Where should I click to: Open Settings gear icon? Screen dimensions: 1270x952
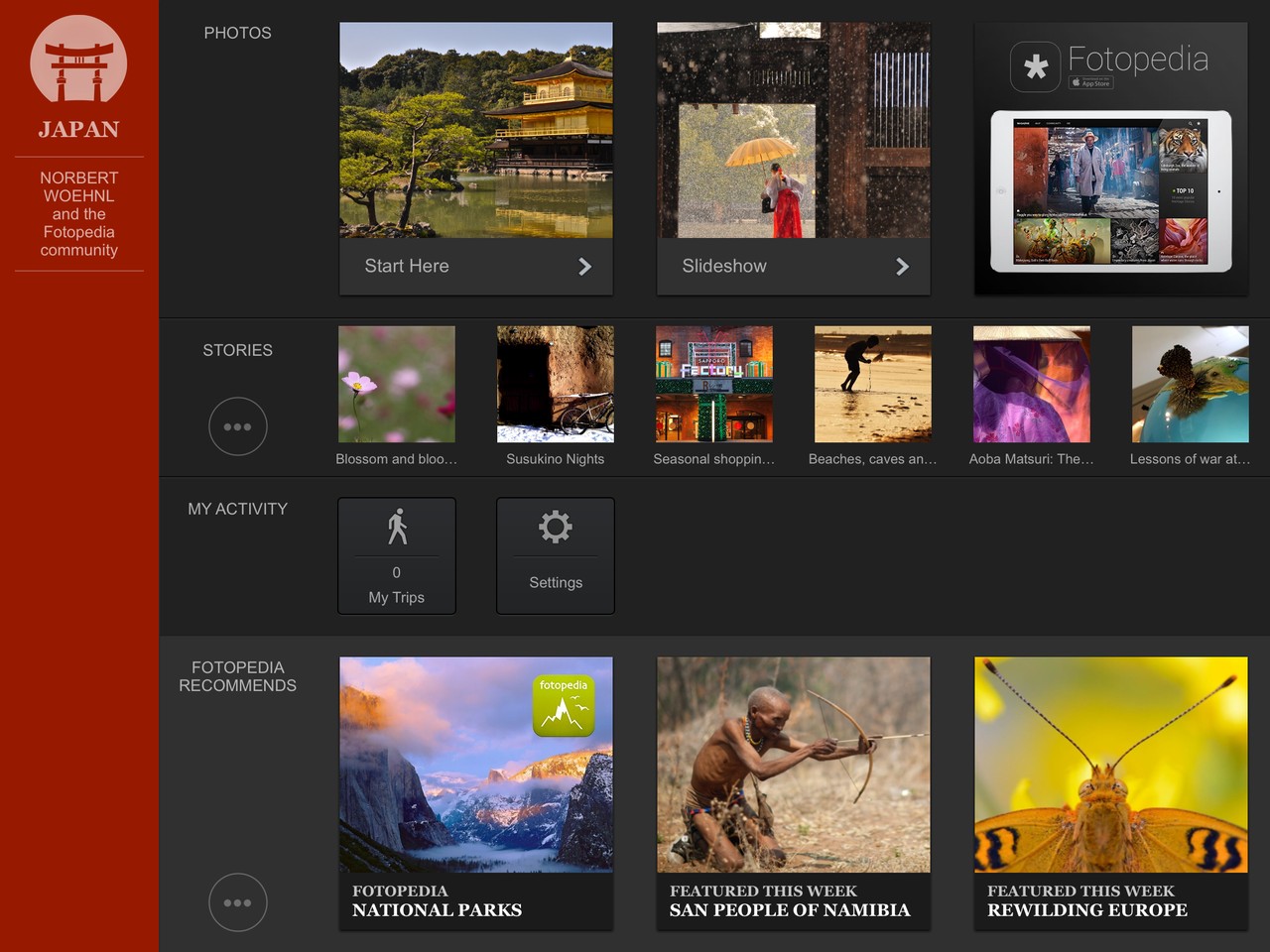[556, 527]
